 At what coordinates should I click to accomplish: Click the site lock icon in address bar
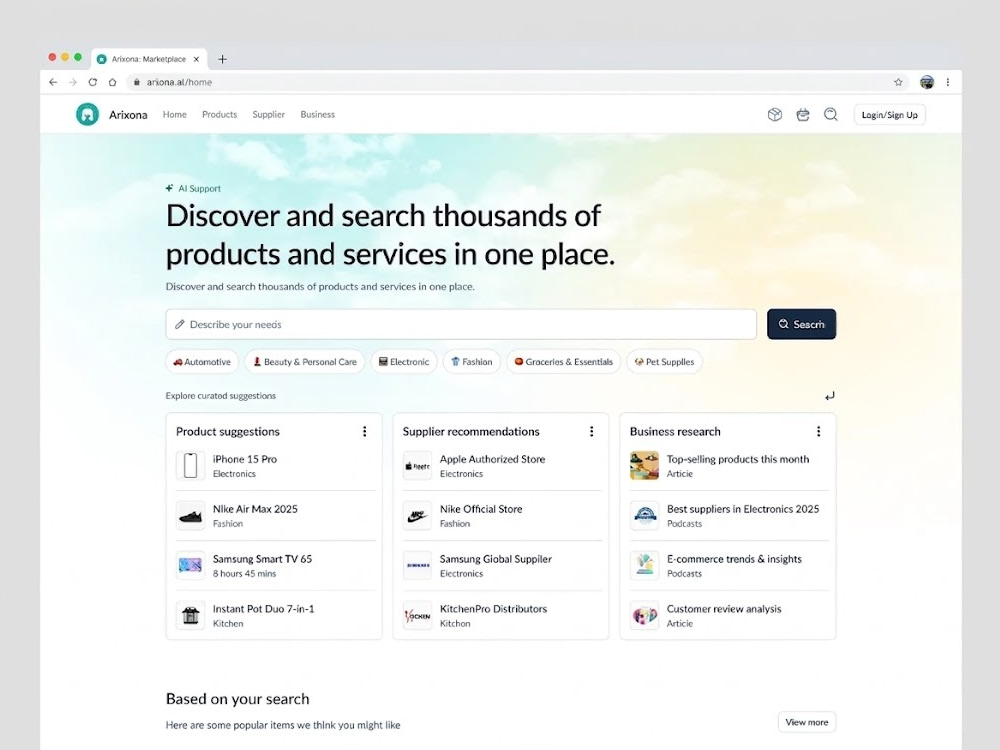pyautogui.click(x=136, y=82)
